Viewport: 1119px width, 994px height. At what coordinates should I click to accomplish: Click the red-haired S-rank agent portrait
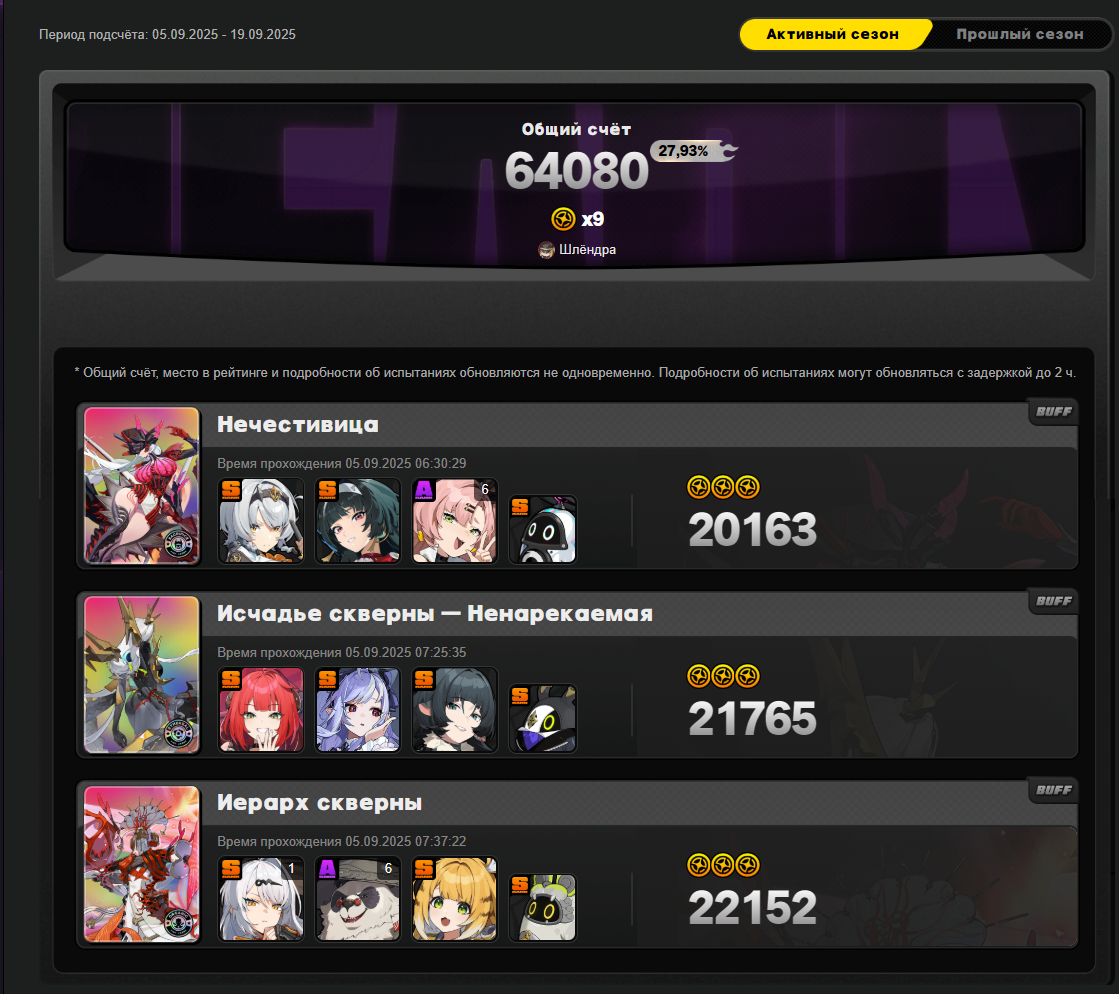click(x=261, y=710)
